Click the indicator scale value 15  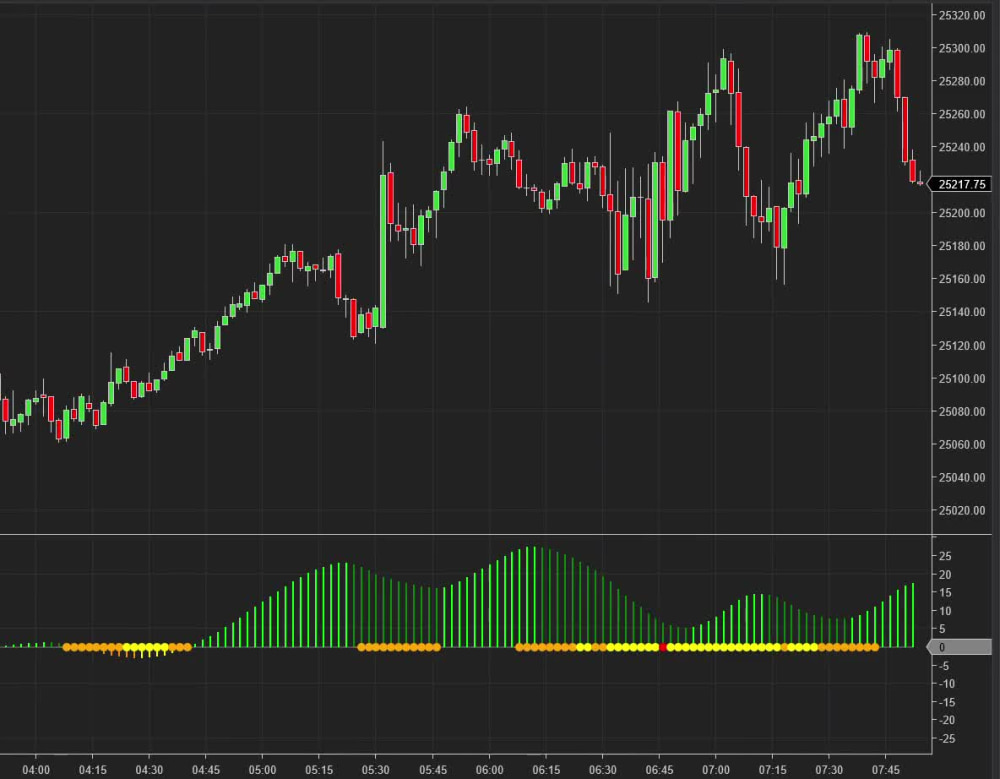[945, 593]
